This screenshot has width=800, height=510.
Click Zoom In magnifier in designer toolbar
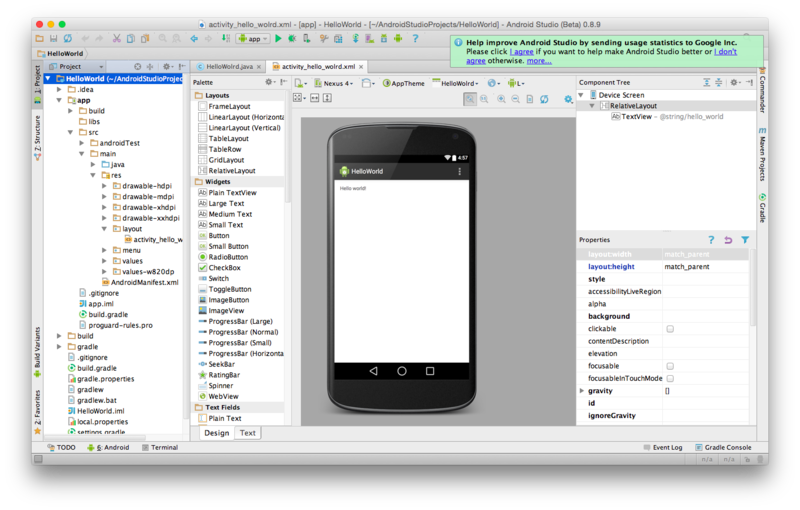502,99
